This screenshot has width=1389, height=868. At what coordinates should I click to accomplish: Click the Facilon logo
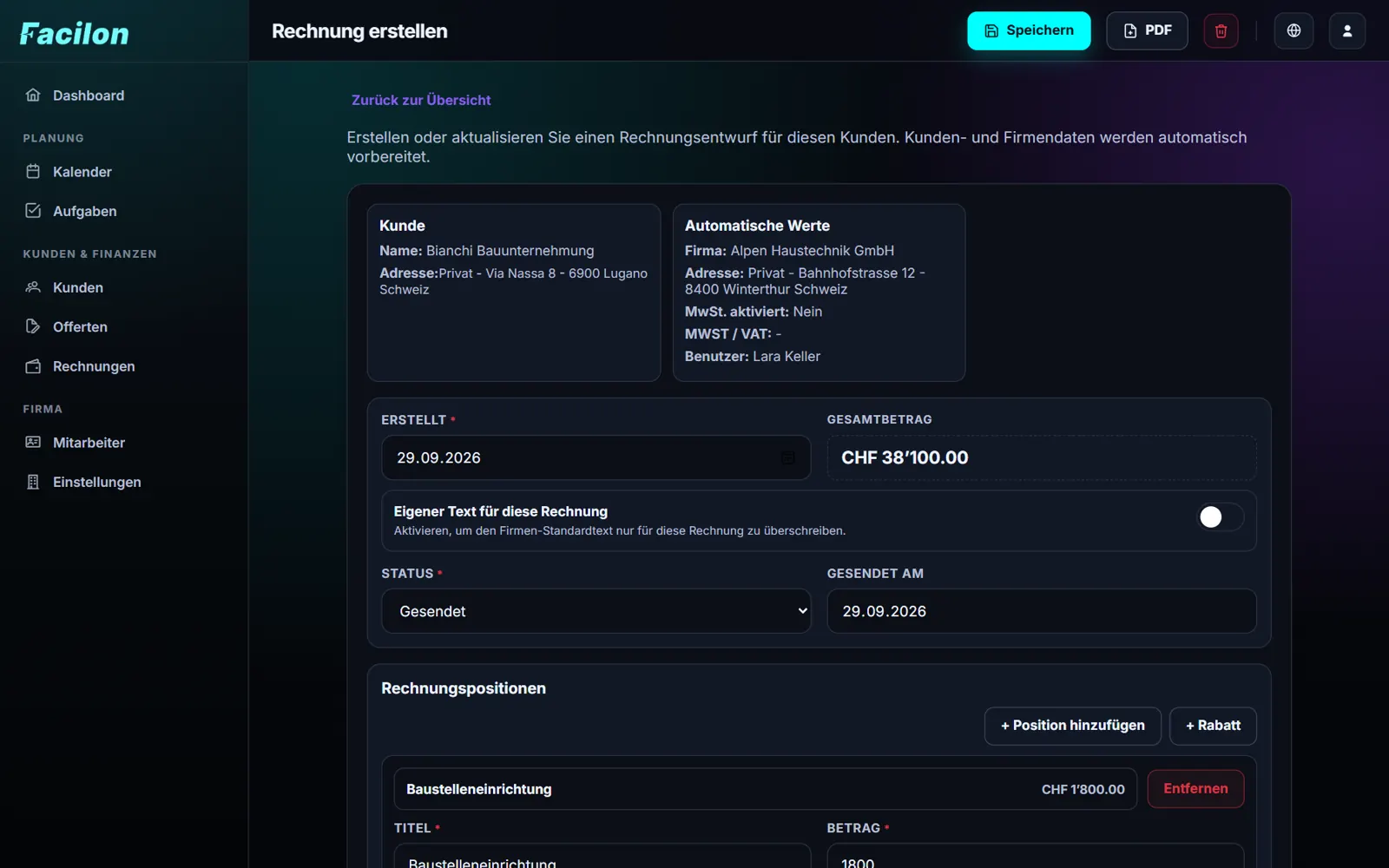point(75,34)
